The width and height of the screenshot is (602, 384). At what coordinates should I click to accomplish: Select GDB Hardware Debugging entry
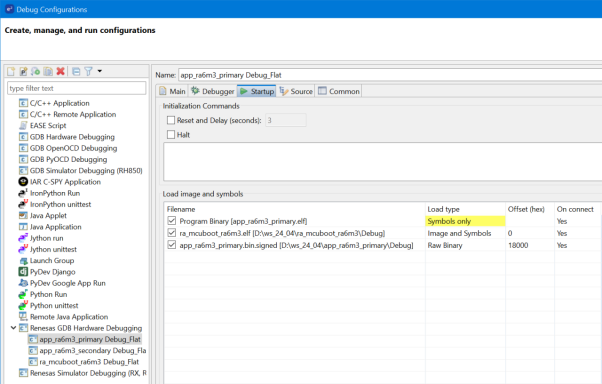pos(67,137)
